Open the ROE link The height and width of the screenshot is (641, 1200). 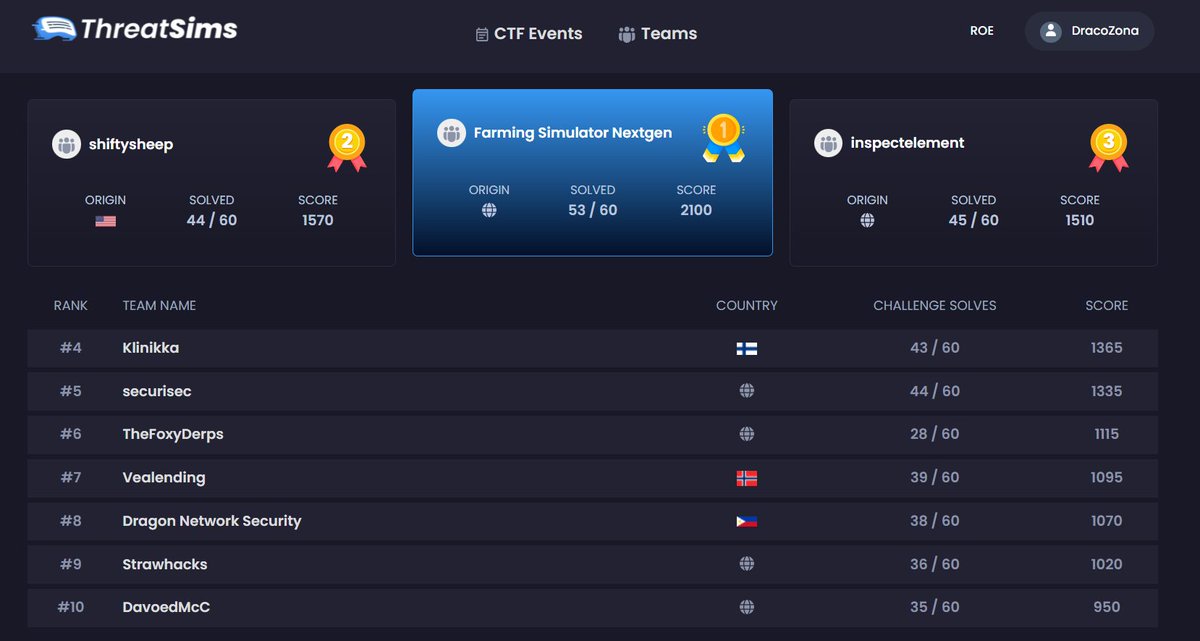[x=982, y=31]
